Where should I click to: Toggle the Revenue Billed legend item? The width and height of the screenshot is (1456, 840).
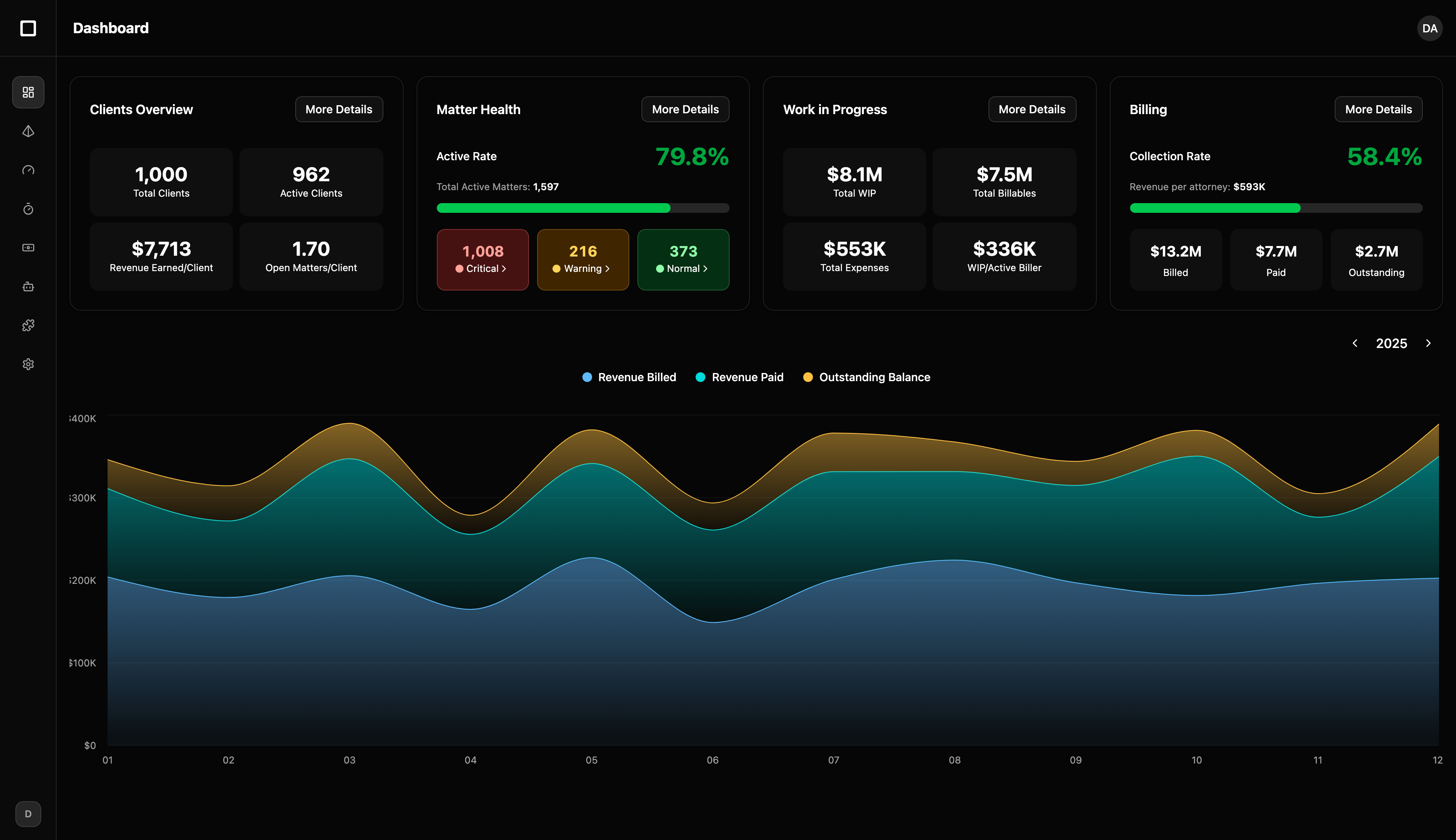click(x=629, y=377)
